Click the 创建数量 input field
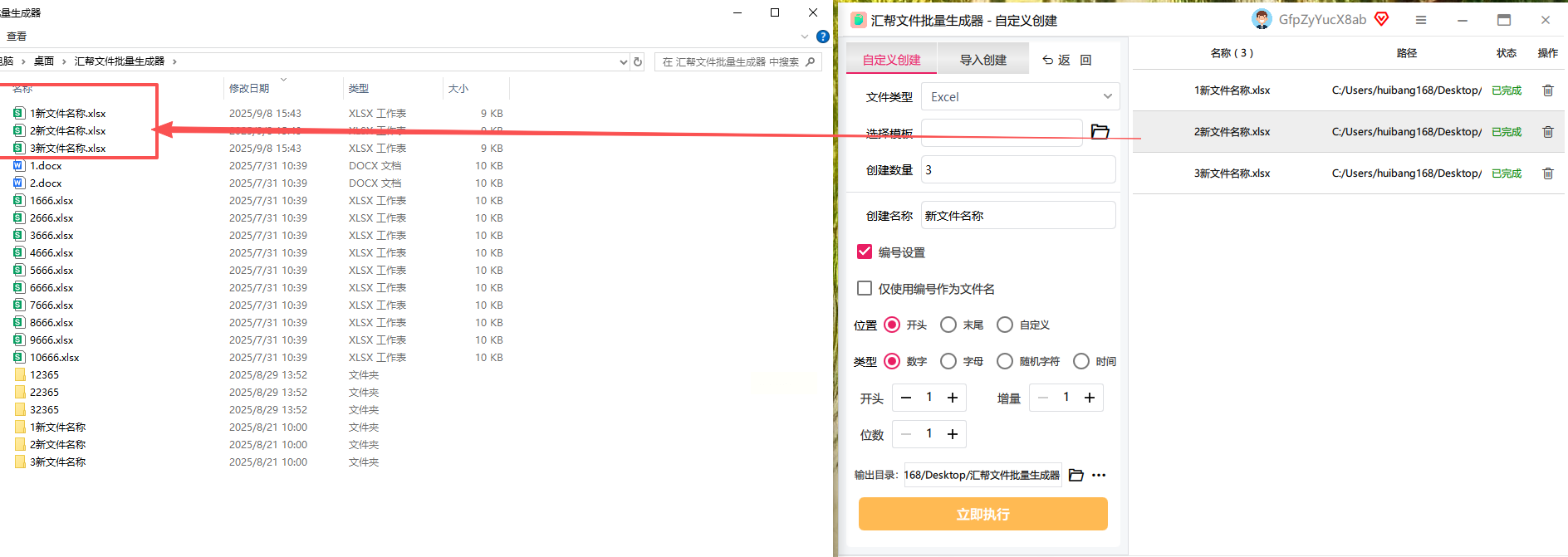The image size is (1568, 557). point(1018,169)
